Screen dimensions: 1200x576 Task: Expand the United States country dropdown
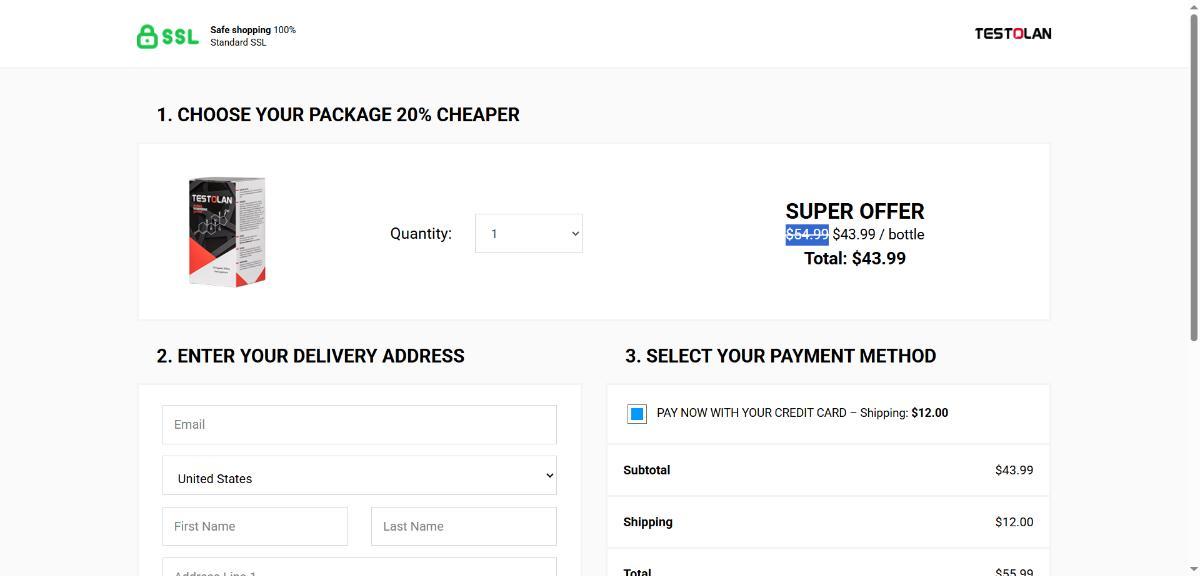pos(359,476)
